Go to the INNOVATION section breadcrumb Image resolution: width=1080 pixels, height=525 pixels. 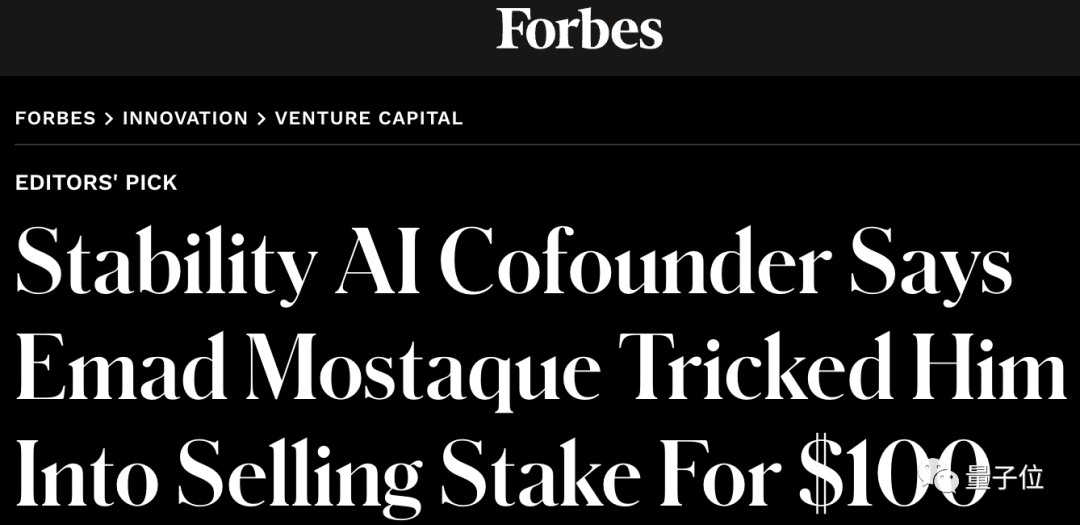click(x=185, y=118)
